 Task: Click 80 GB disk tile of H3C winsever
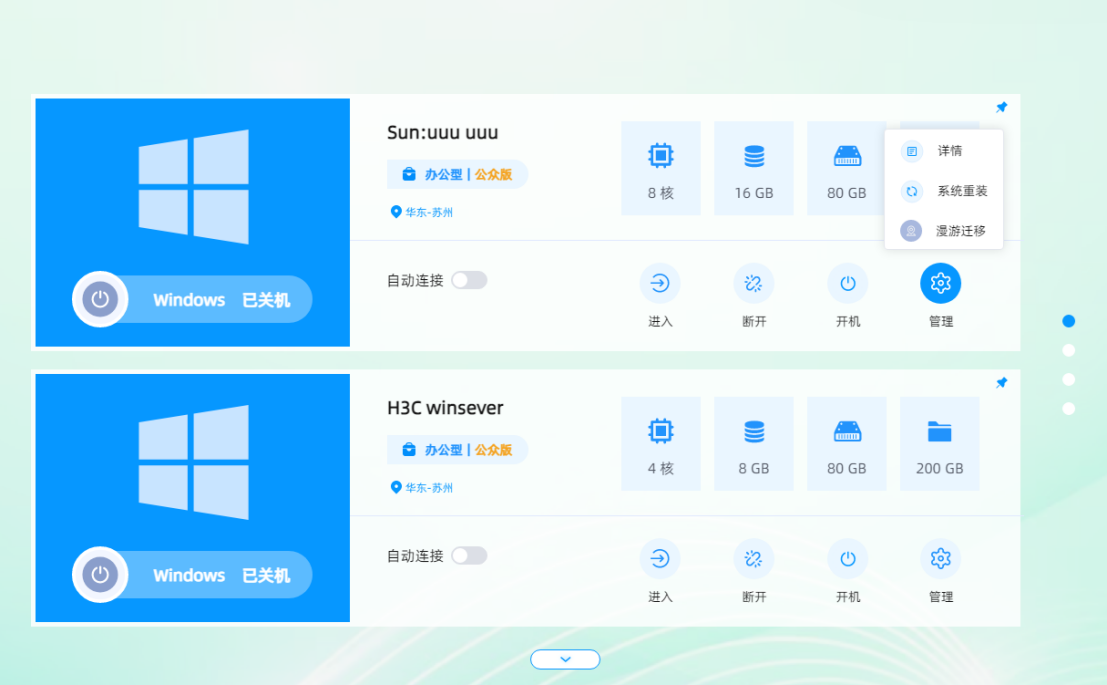coord(846,443)
